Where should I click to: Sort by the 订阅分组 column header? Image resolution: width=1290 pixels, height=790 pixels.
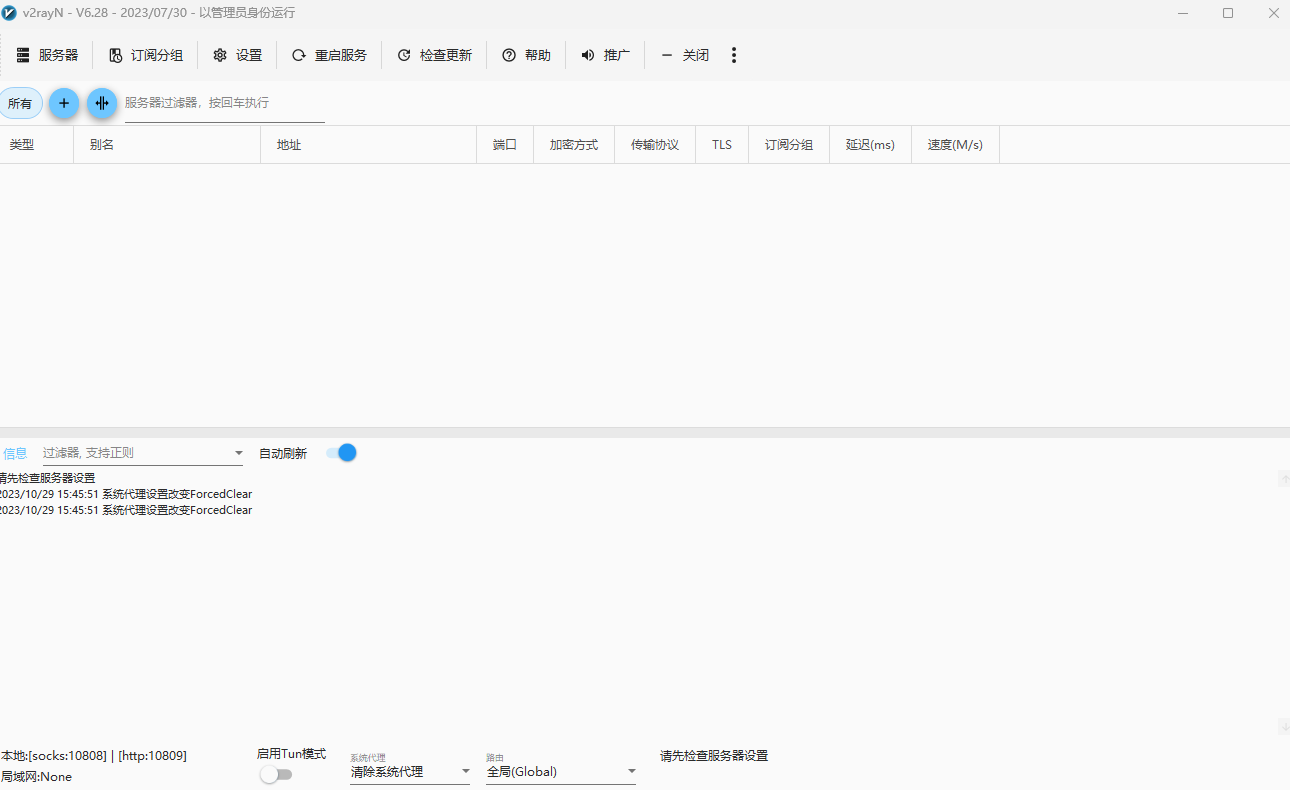click(x=789, y=145)
